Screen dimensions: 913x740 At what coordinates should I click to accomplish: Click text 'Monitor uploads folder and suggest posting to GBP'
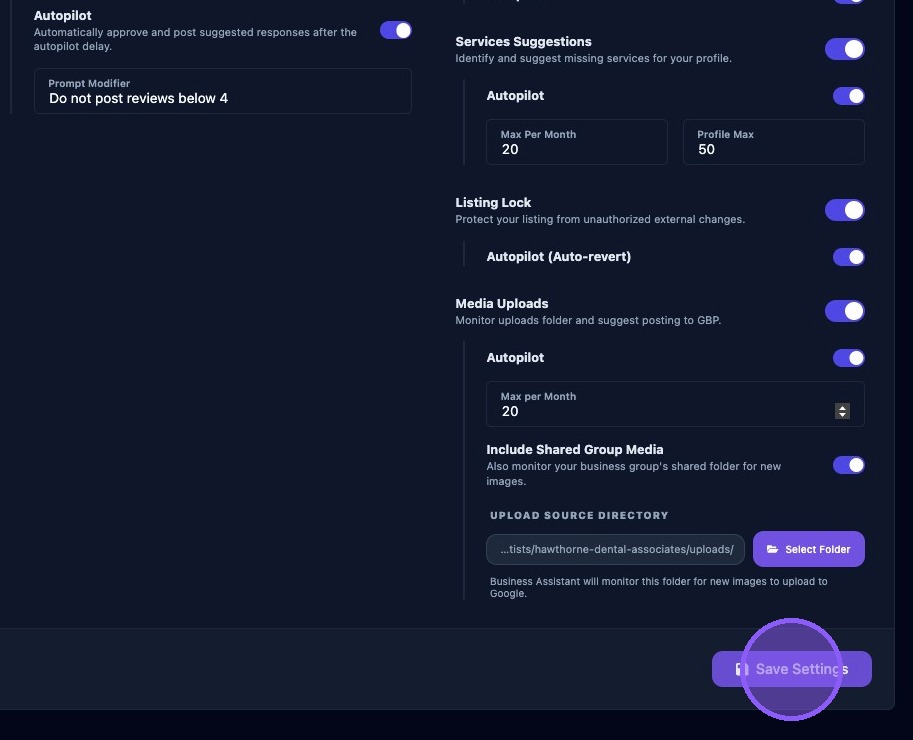point(588,320)
